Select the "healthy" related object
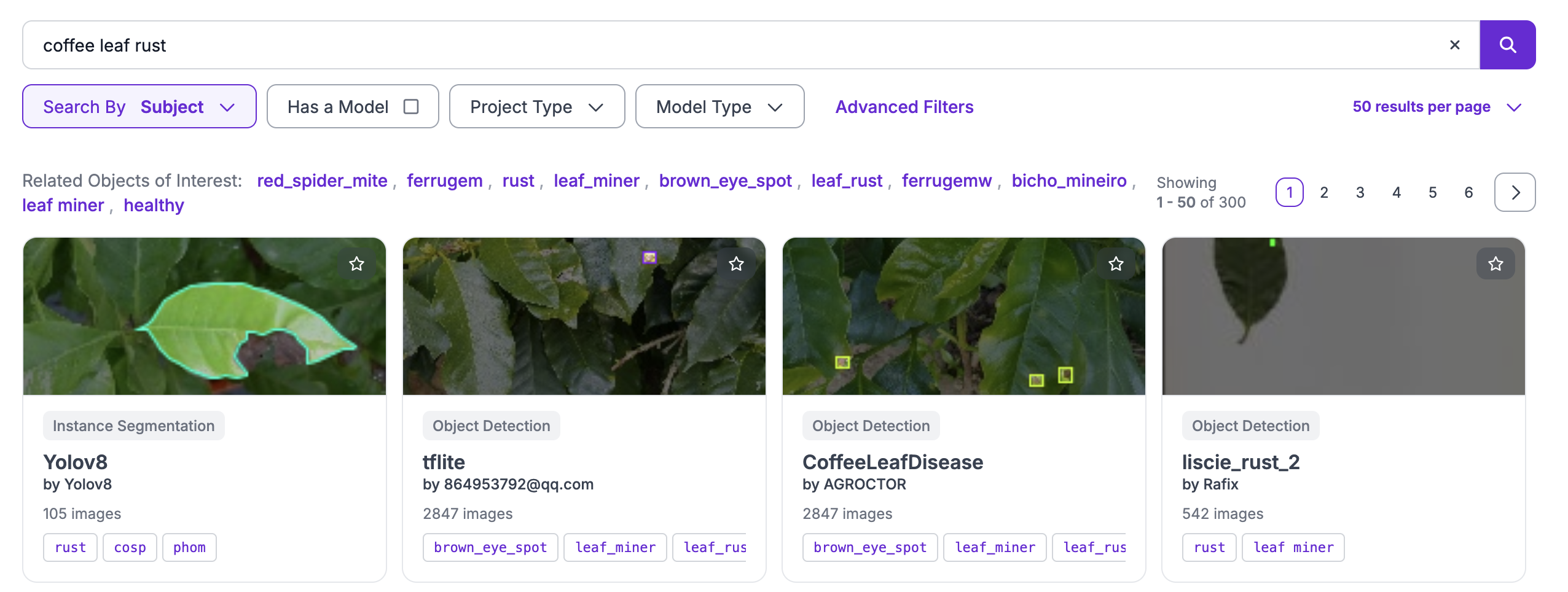The width and height of the screenshot is (1568, 592). [153, 204]
